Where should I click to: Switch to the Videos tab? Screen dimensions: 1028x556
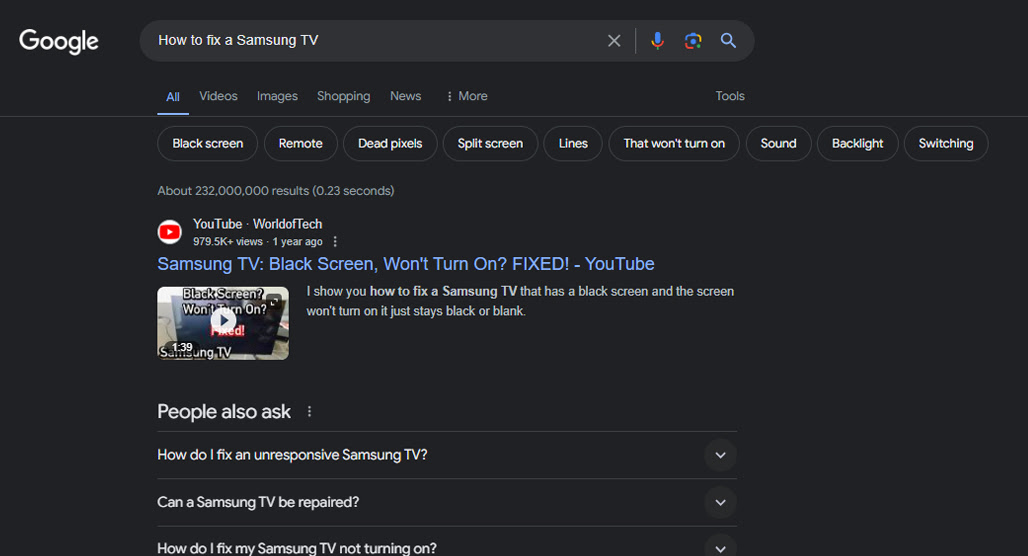[218, 96]
